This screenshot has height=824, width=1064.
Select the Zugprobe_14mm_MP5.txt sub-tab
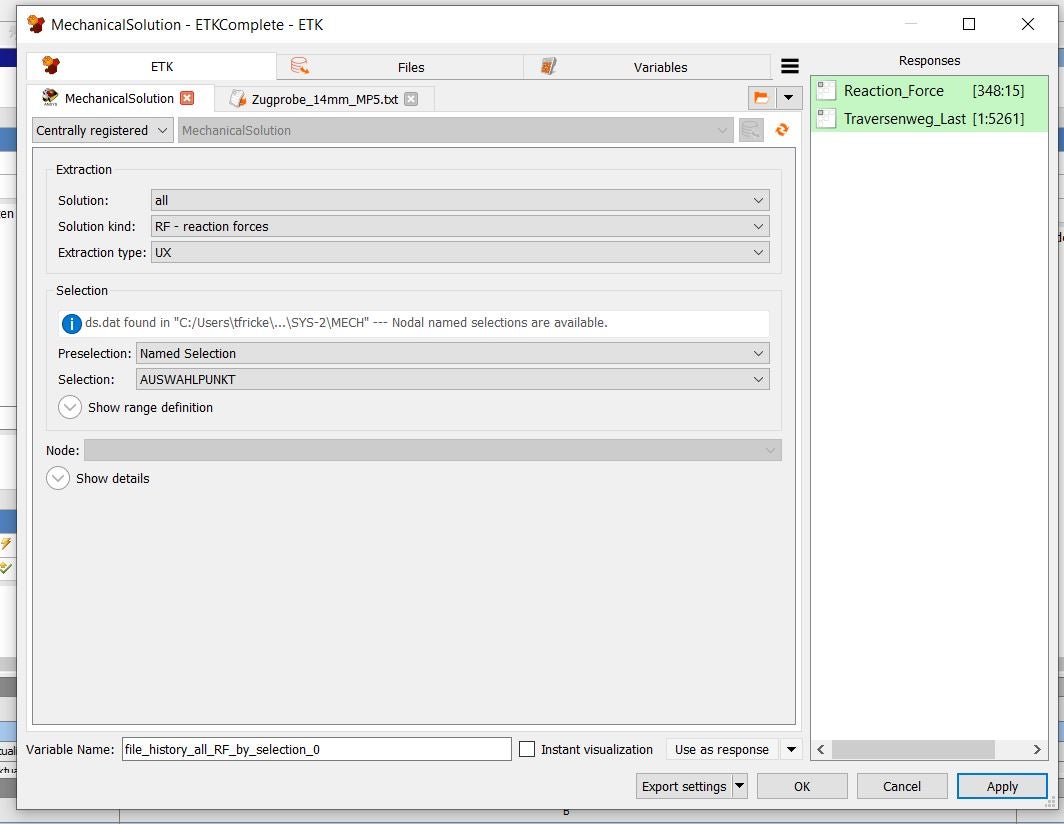324,99
